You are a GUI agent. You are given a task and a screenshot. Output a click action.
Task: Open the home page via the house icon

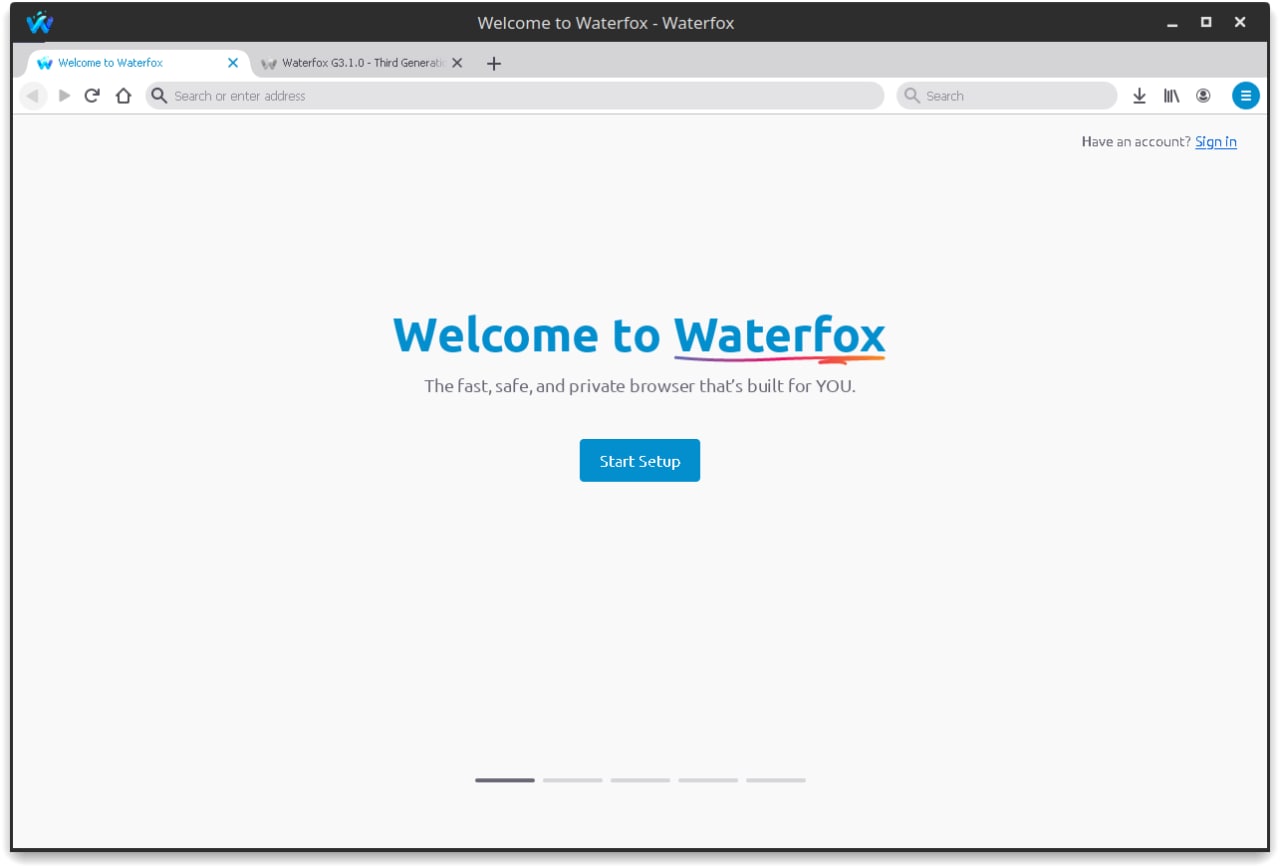[x=123, y=96]
